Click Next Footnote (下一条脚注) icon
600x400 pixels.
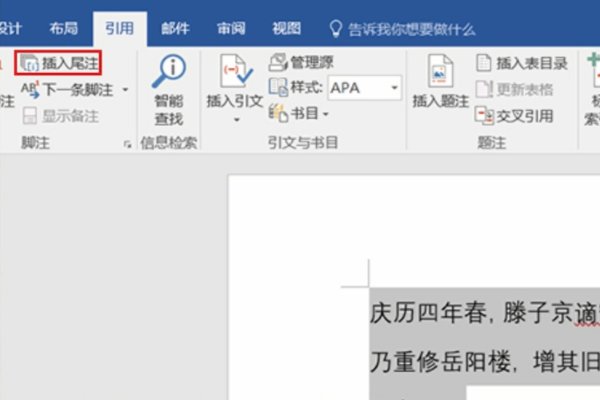(x=30, y=90)
